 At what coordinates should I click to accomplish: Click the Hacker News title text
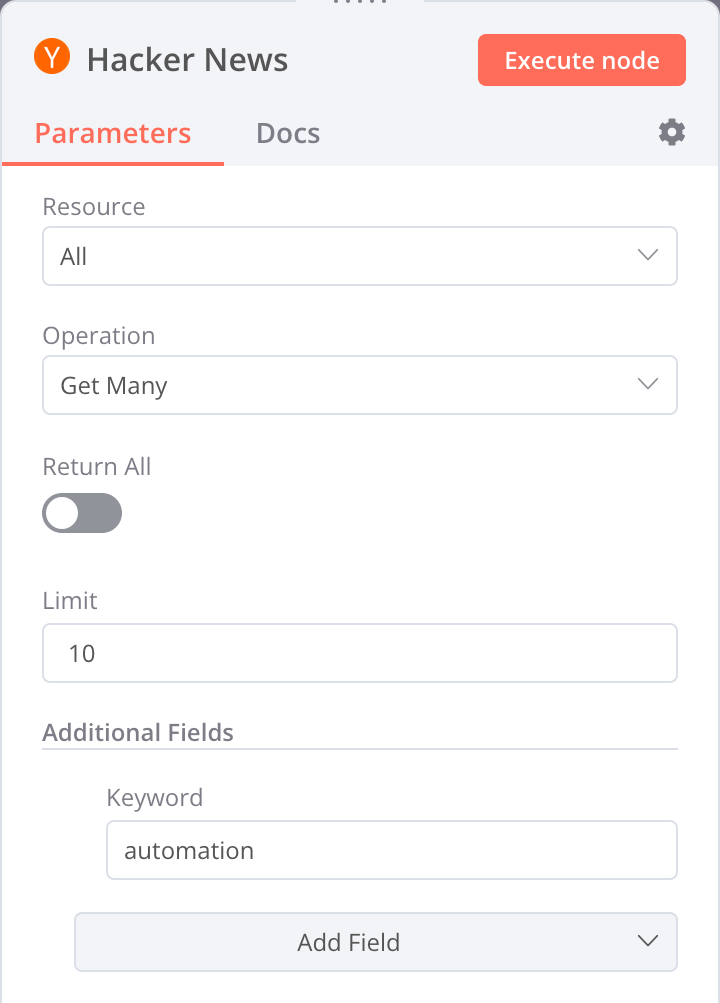coord(188,60)
